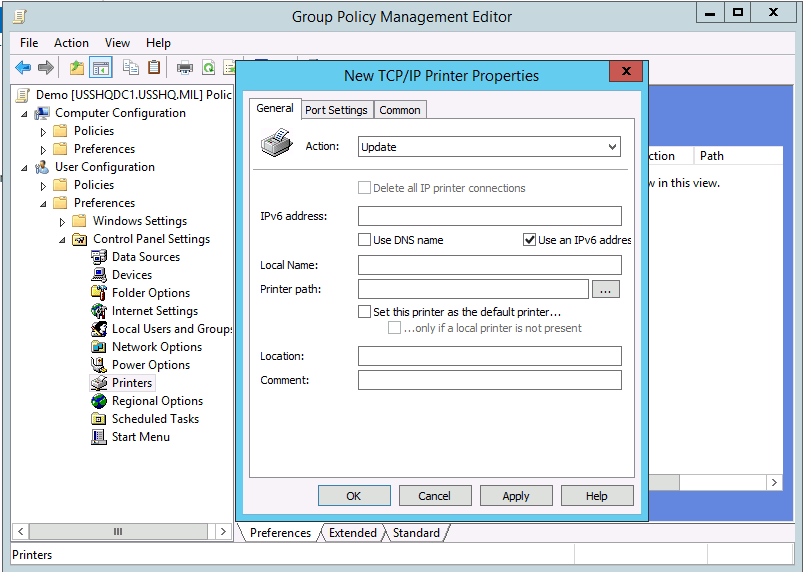Click the Location input field
The height and width of the screenshot is (572, 803).
[490, 356]
